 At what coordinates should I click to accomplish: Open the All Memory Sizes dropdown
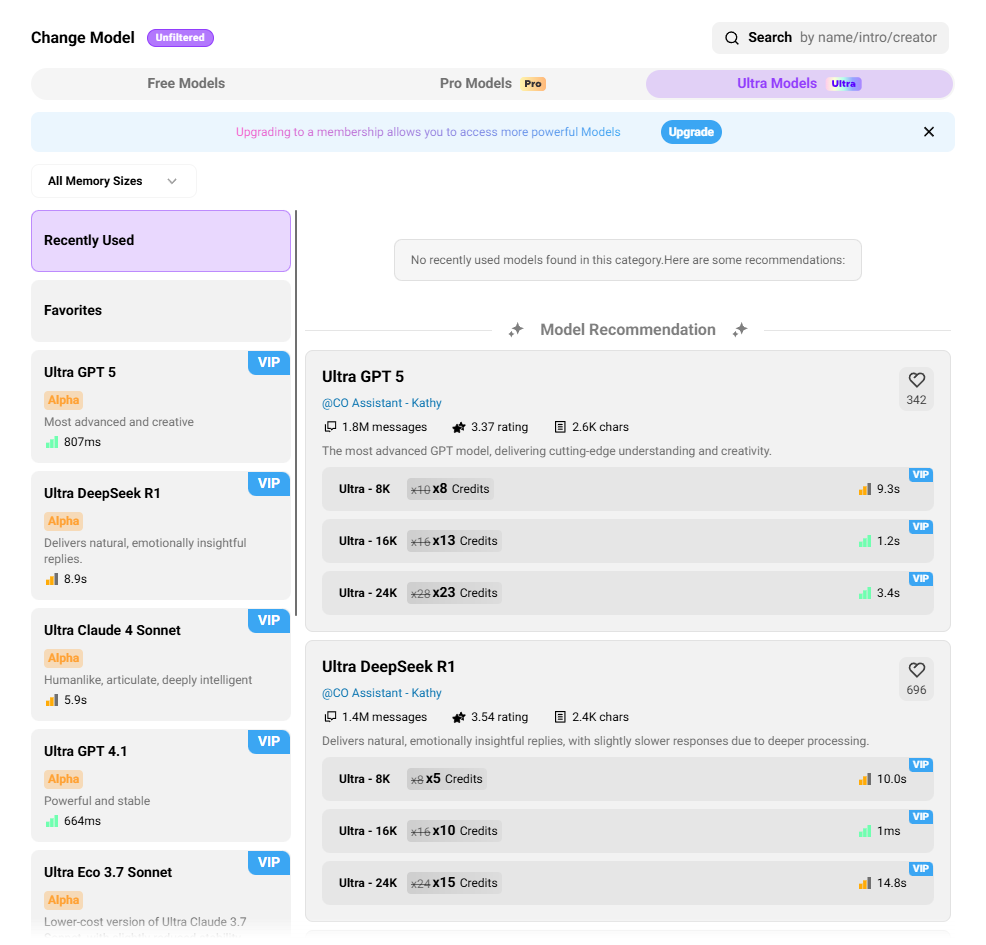[114, 181]
